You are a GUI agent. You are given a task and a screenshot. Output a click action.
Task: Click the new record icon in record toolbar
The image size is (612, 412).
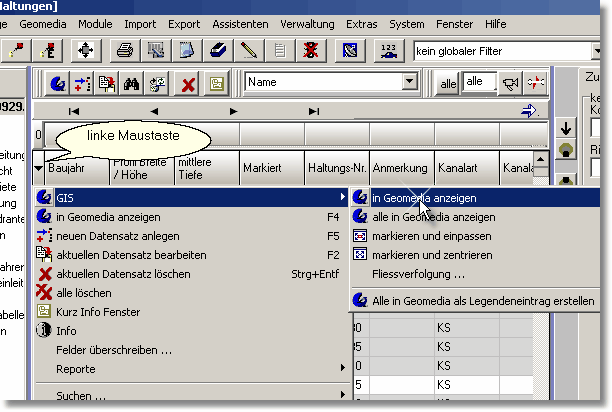pos(82,83)
